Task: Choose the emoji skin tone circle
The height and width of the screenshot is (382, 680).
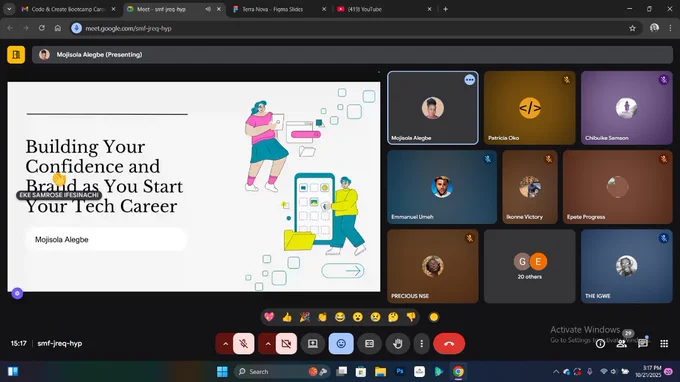Action: point(434,317)
